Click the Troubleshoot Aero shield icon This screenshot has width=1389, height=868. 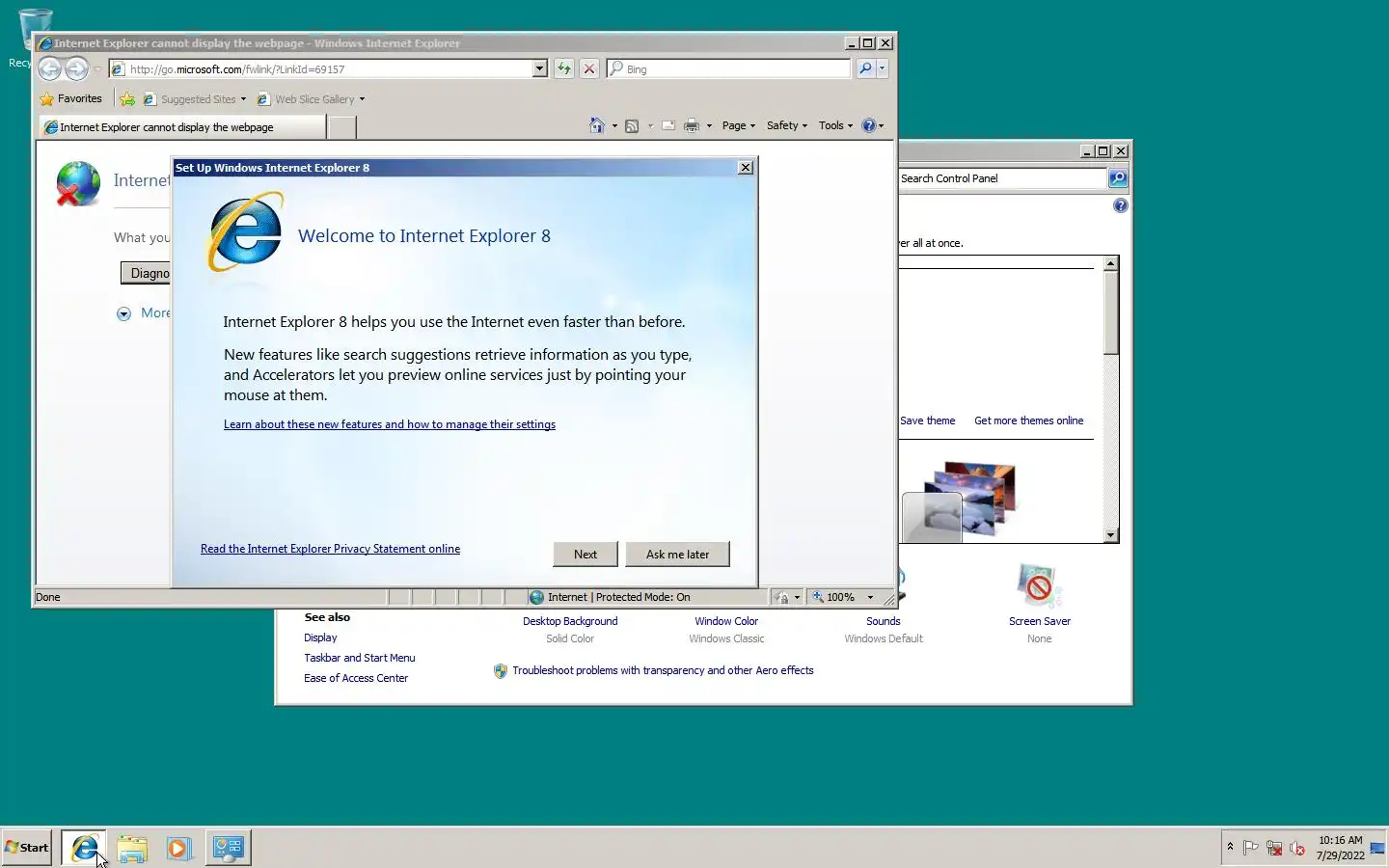click(x=501, y=671)
